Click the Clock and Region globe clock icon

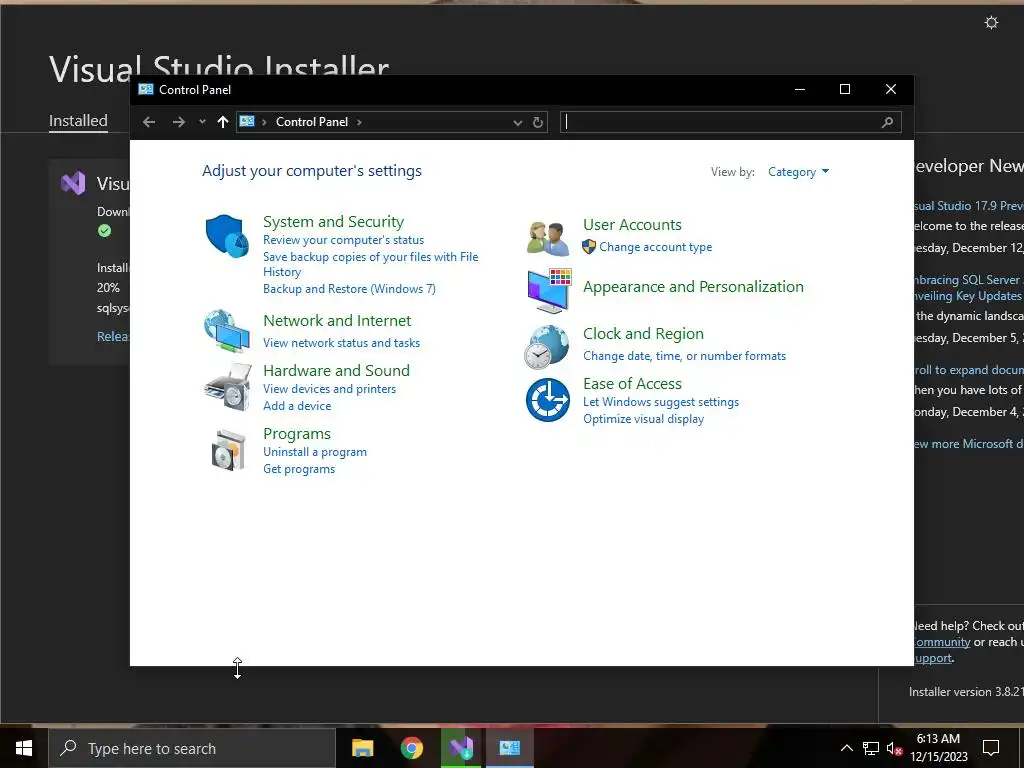click(x=547, y=346)
